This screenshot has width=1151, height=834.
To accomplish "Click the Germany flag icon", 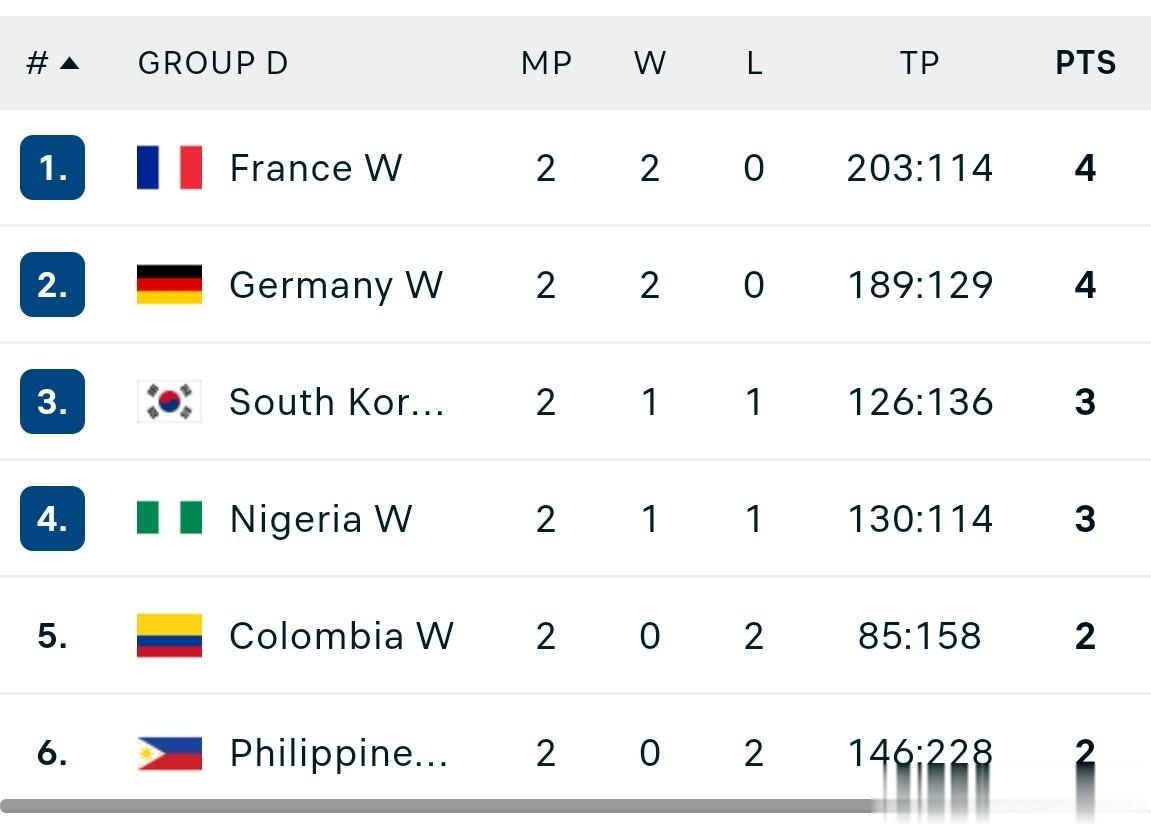I will (169, 285).
